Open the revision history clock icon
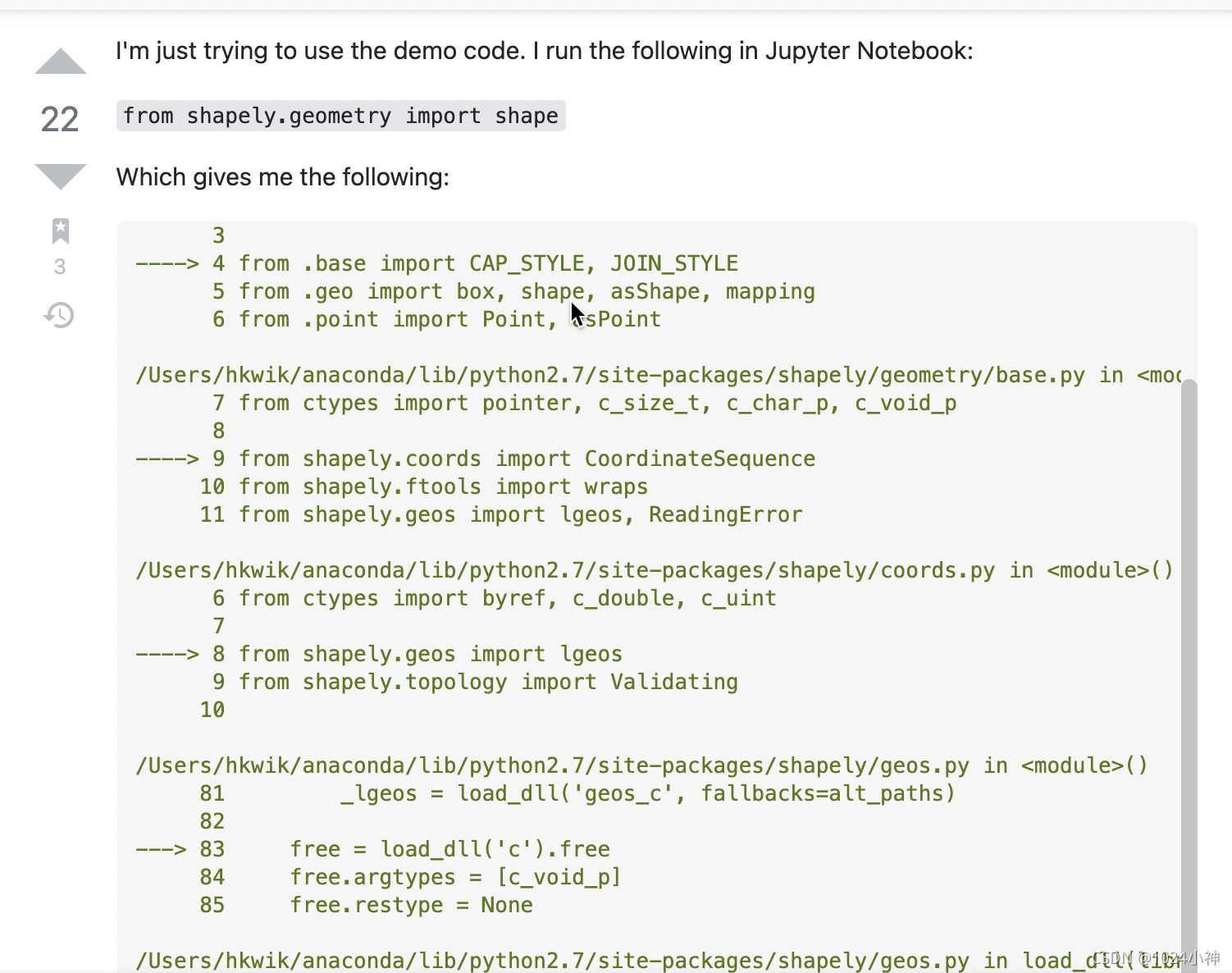This screenshot has width=1232, height=973. [59, 314]
